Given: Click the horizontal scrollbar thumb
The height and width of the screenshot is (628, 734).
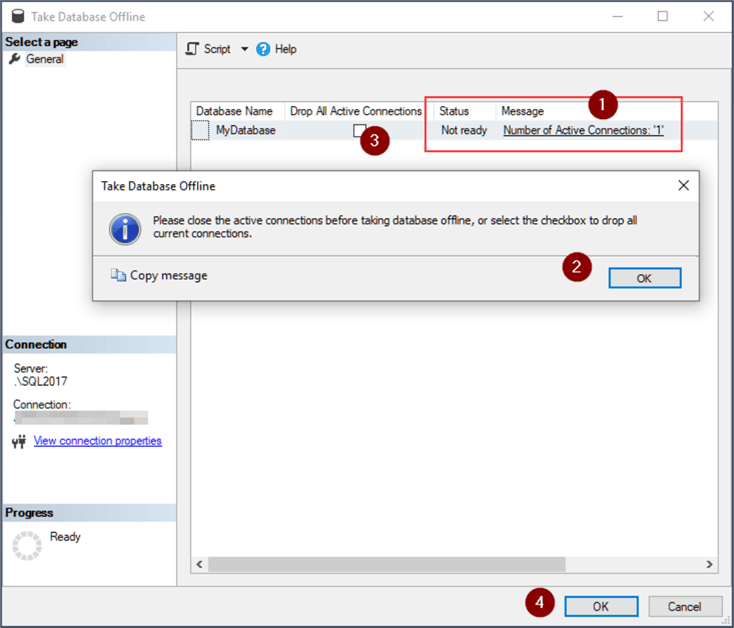Looking at the screenshot, I should tap(387, 564).
